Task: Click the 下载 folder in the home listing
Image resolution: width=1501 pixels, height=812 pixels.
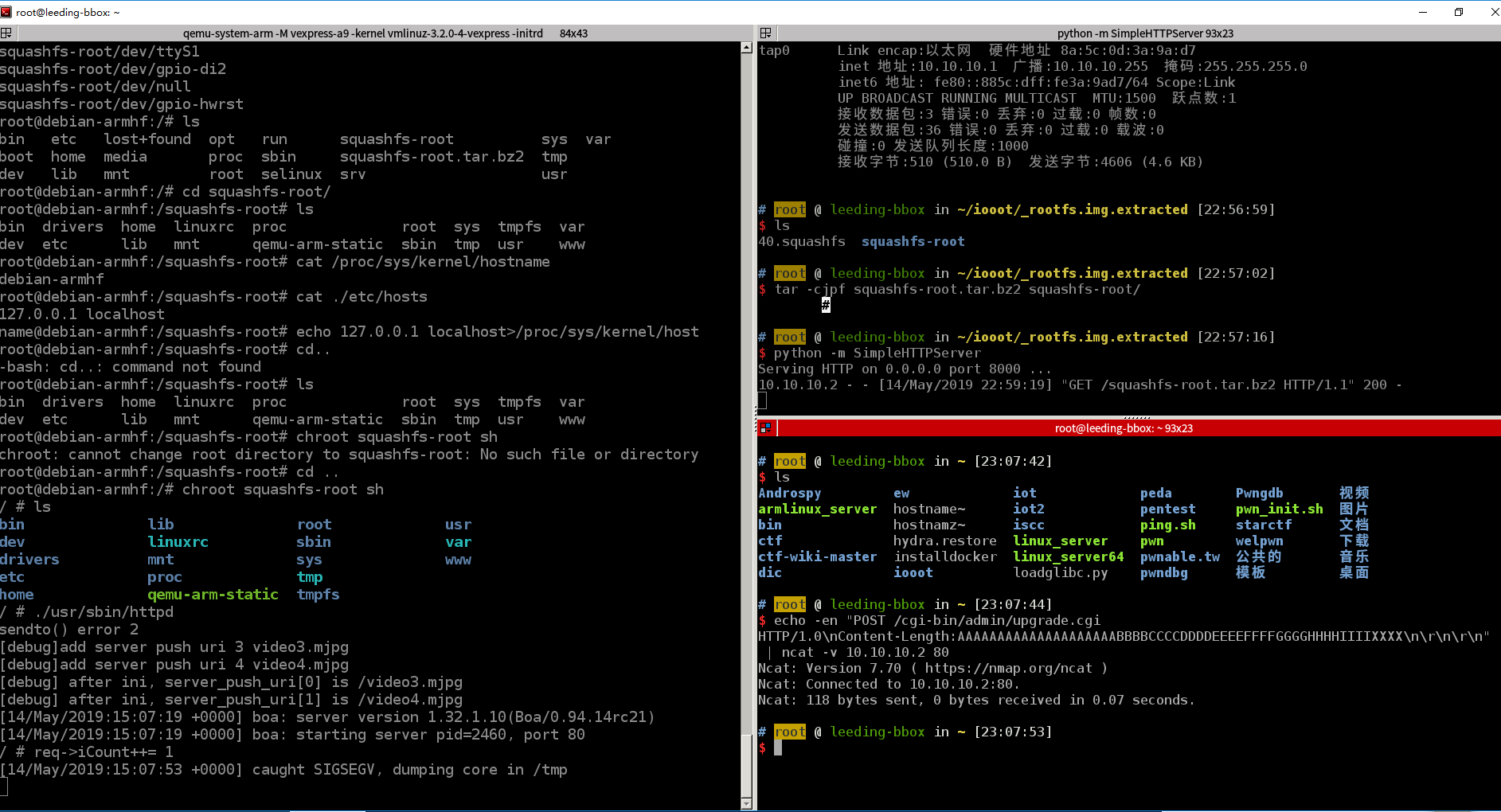Action: tap(1354, 541)
